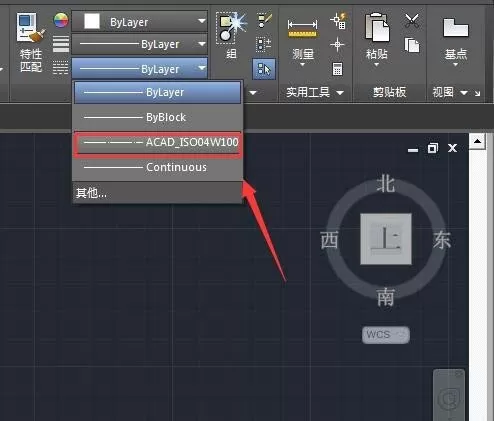
Task: Click the 上 face of the ViewCube
Action: [386, 239]
